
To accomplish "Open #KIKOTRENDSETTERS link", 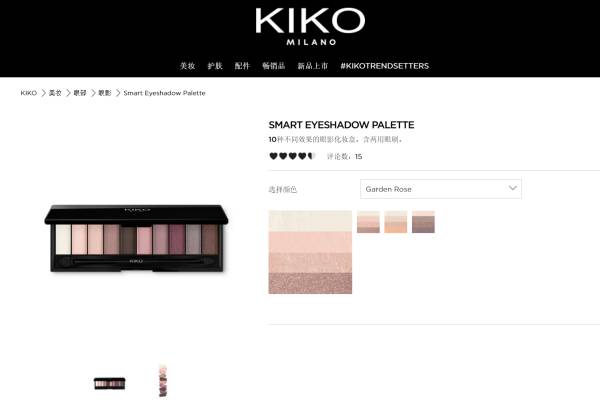I will [x=385, y=66].
